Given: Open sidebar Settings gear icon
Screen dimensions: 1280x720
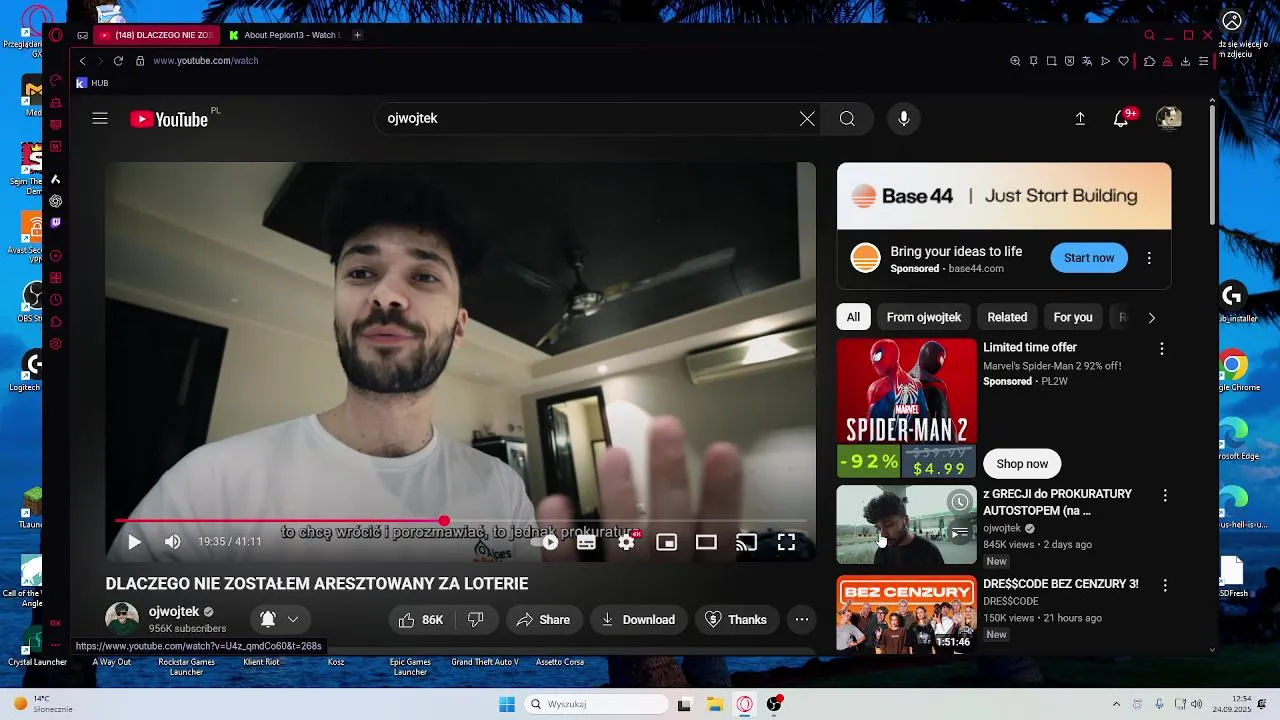Looking at the screenshot, I should 56,344.
